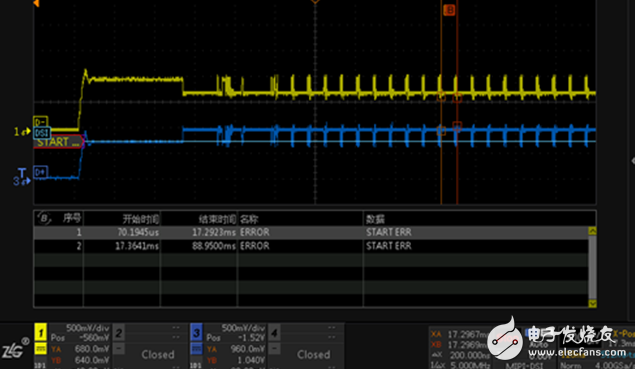Enable the closed channel 4 button
635x369 pixels.
(274, 333)
